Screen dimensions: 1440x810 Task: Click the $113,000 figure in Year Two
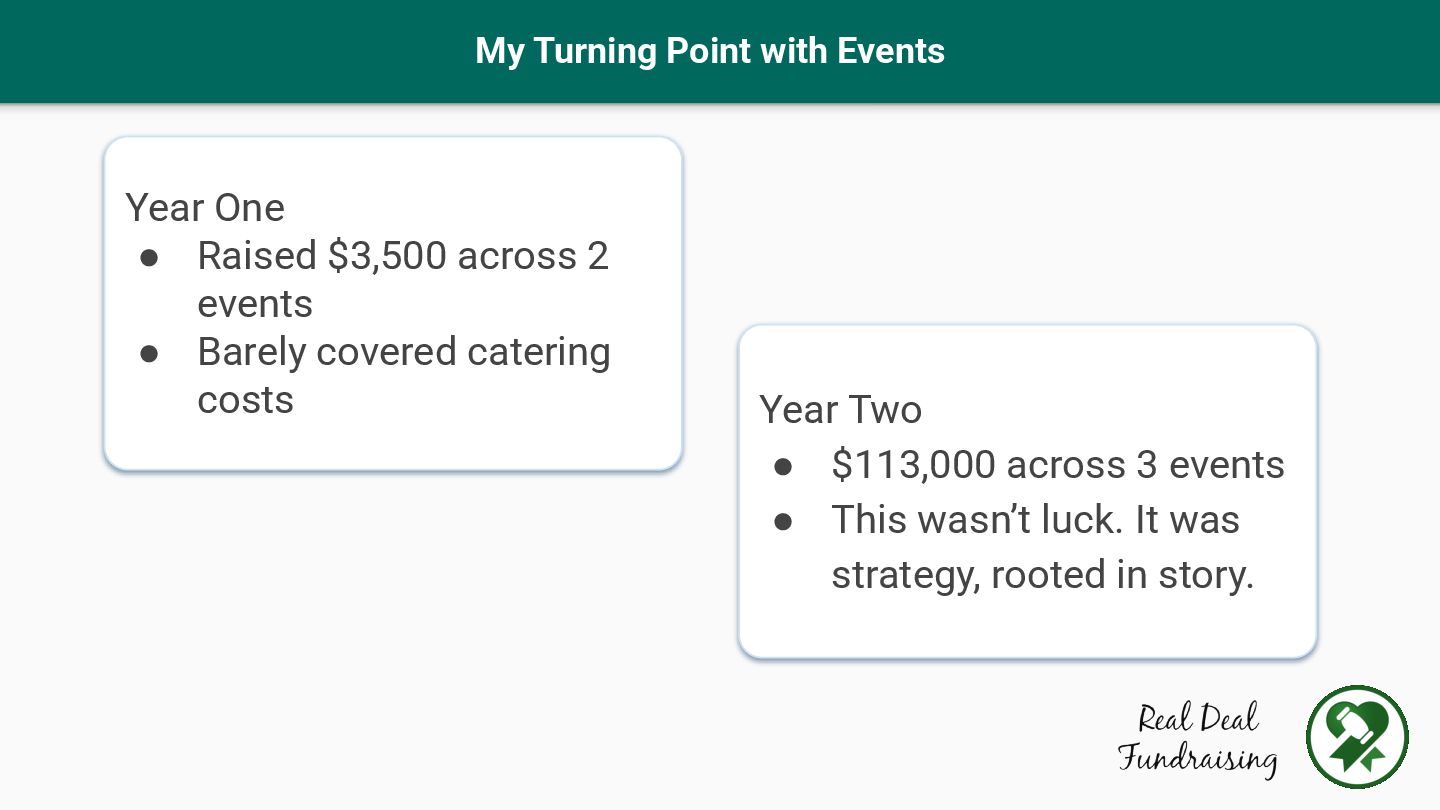click(913, 465)
